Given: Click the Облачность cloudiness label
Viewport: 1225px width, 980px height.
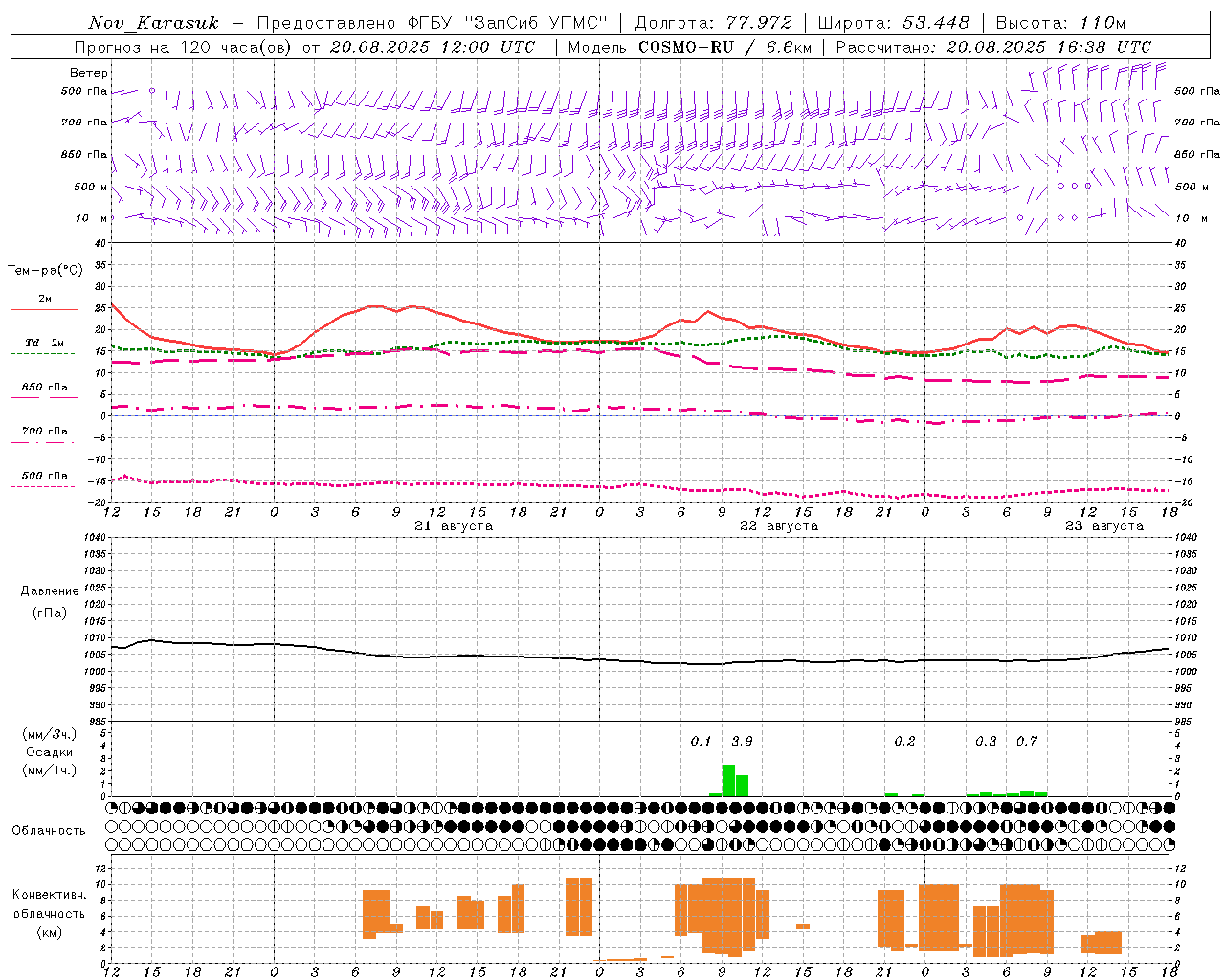Looking at the screenshot, I should click(x=49, y=831).
